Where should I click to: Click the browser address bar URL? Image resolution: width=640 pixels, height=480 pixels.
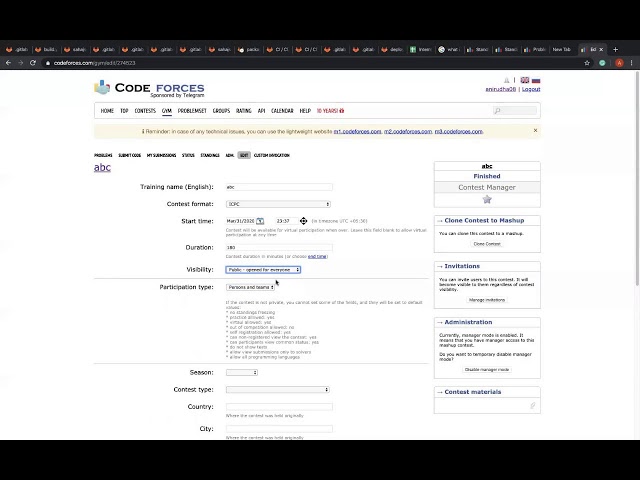(94, 63)
